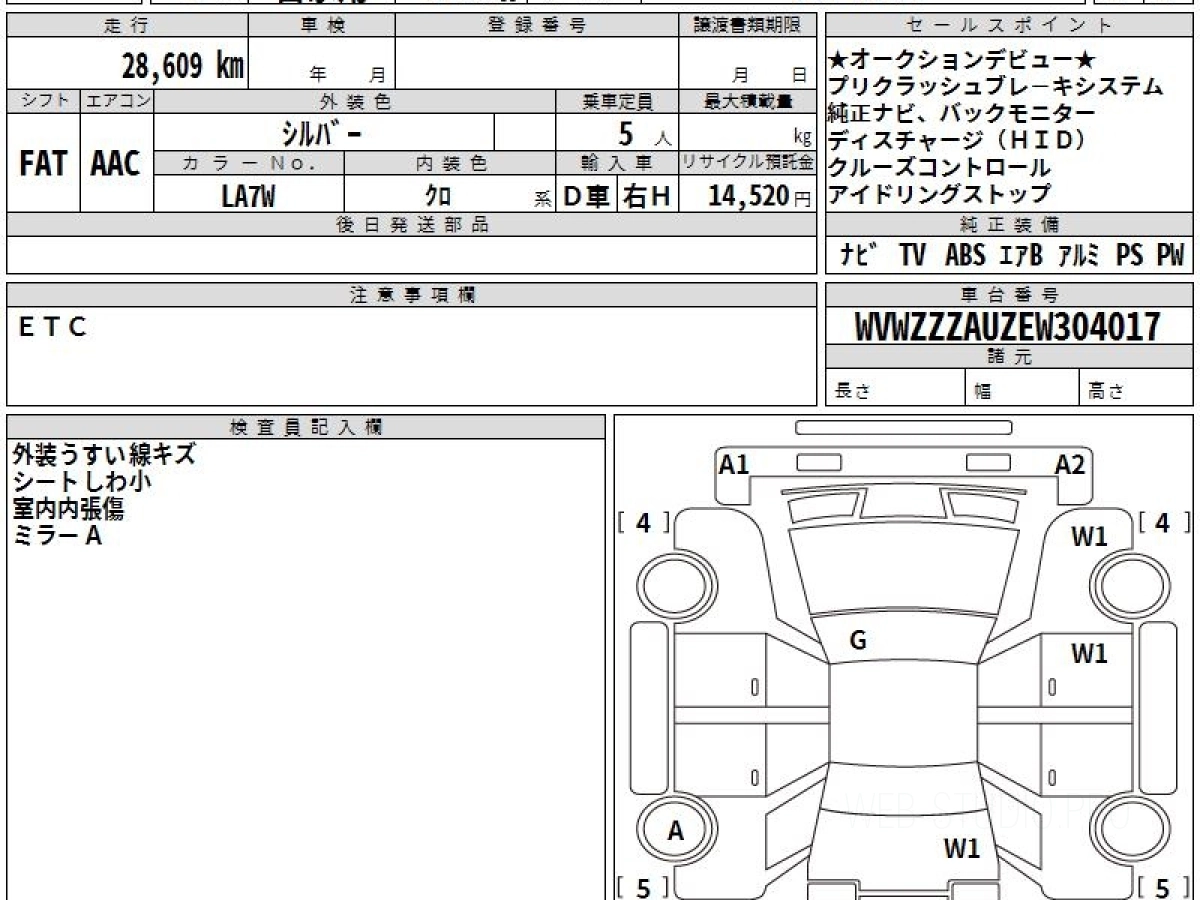The height and width of the screenshot is (900, 1200).
Task: Select the シフト label
Action: pyautogui.click(x=43, y=101)
